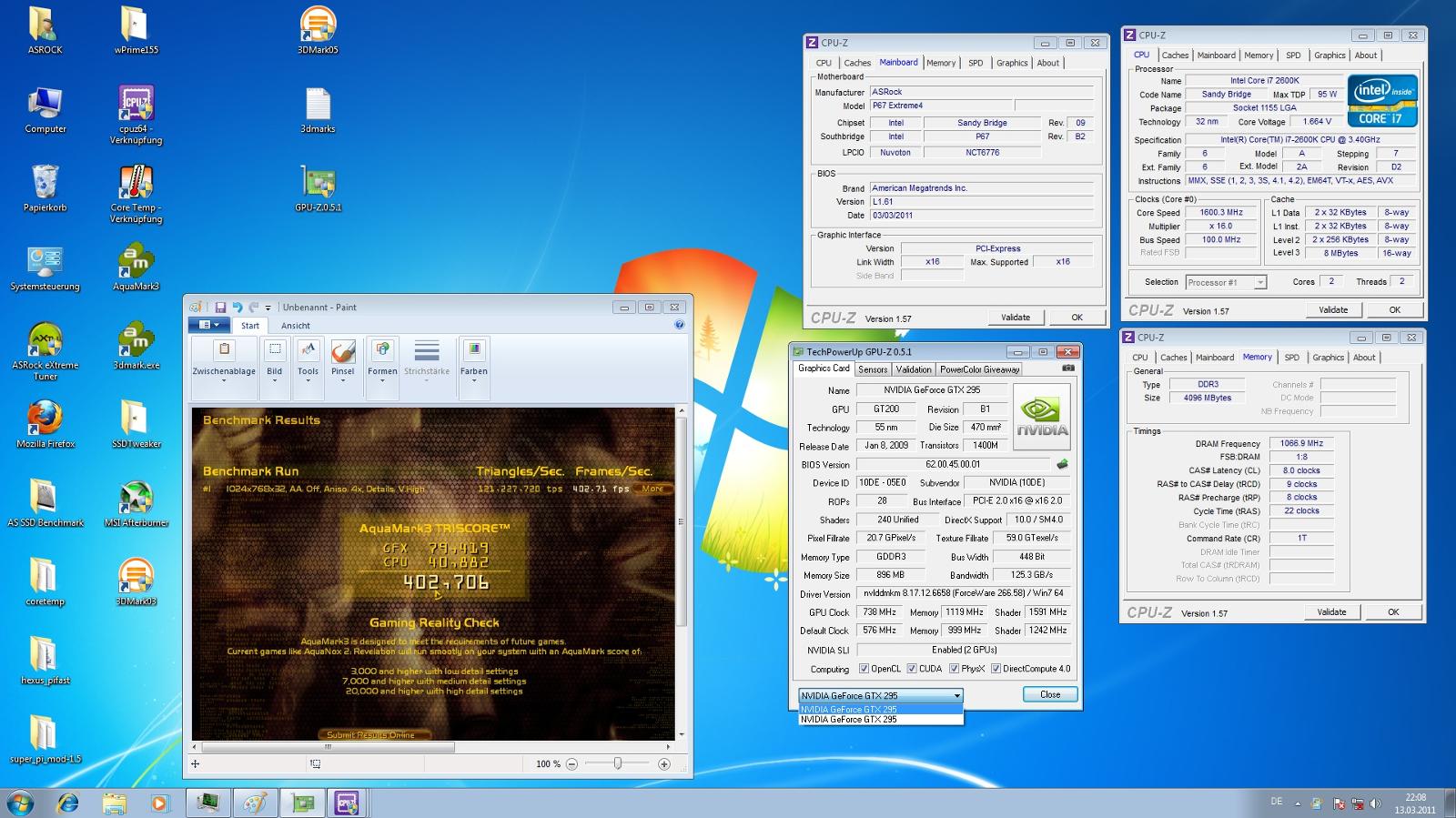Launch AquaMark3 desktop shortcut
Viewport: 1456px width, 818px height.
tap(136, 268)
